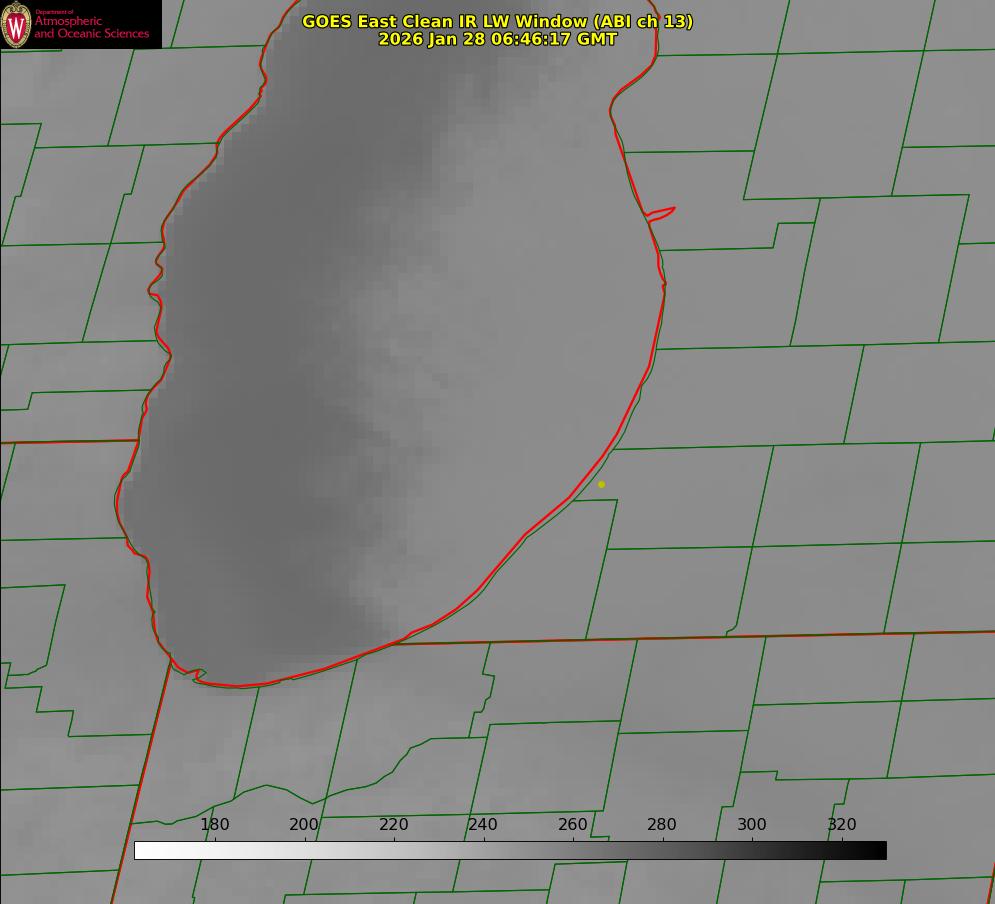Click the 180 colorbar tick label
Image resolution: width=995 pixels, height=904 pixels.
[x=215, y=825]
